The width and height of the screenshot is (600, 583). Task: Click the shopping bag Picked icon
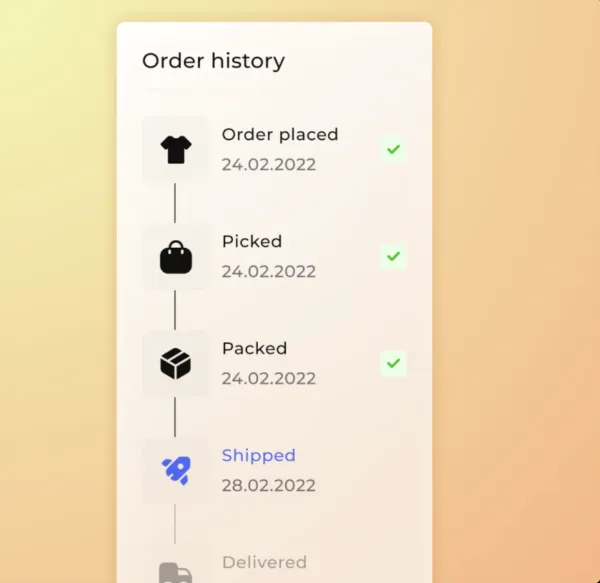pos(175,257)
